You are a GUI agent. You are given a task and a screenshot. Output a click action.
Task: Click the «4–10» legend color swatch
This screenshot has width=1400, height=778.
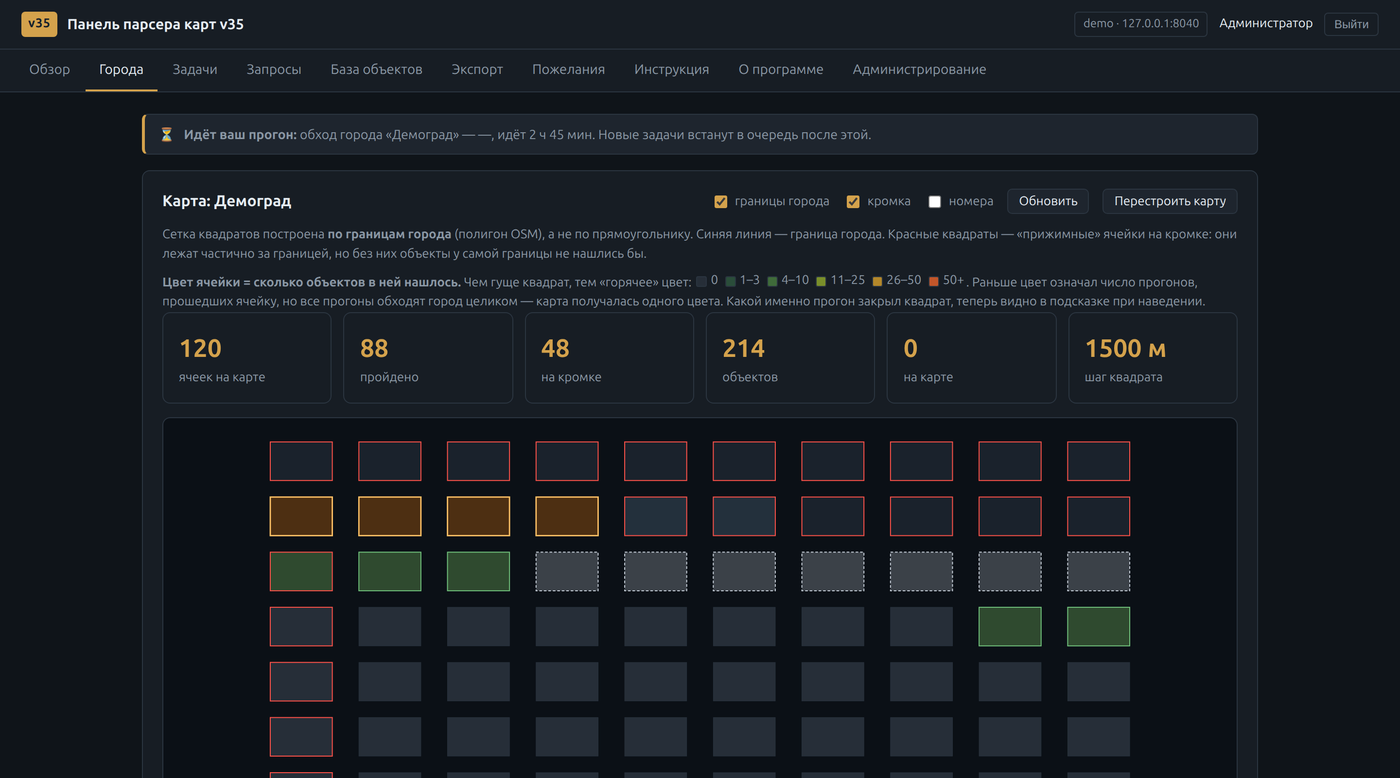coord(772,281)
